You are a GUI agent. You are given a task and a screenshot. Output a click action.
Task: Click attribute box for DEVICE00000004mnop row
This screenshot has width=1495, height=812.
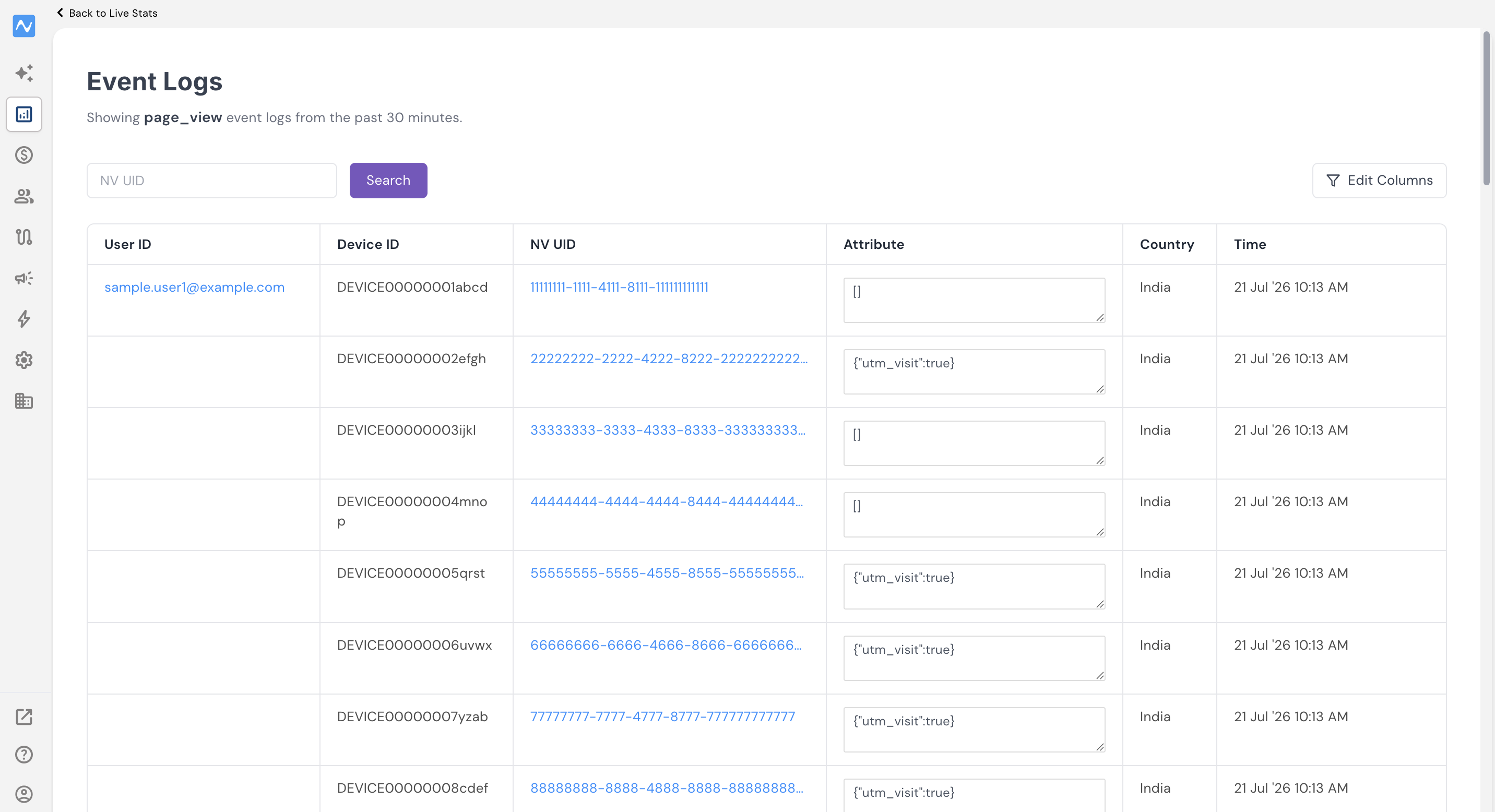(974, 515)
